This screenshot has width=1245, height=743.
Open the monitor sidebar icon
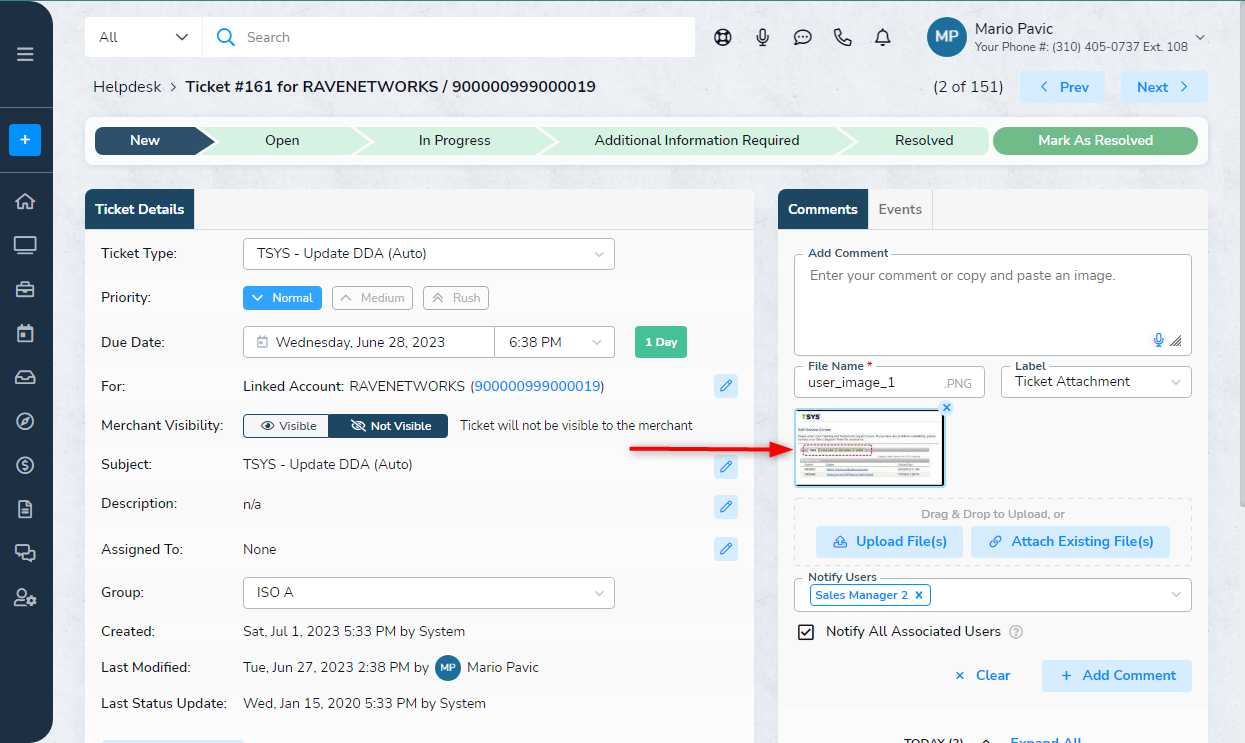26,245
